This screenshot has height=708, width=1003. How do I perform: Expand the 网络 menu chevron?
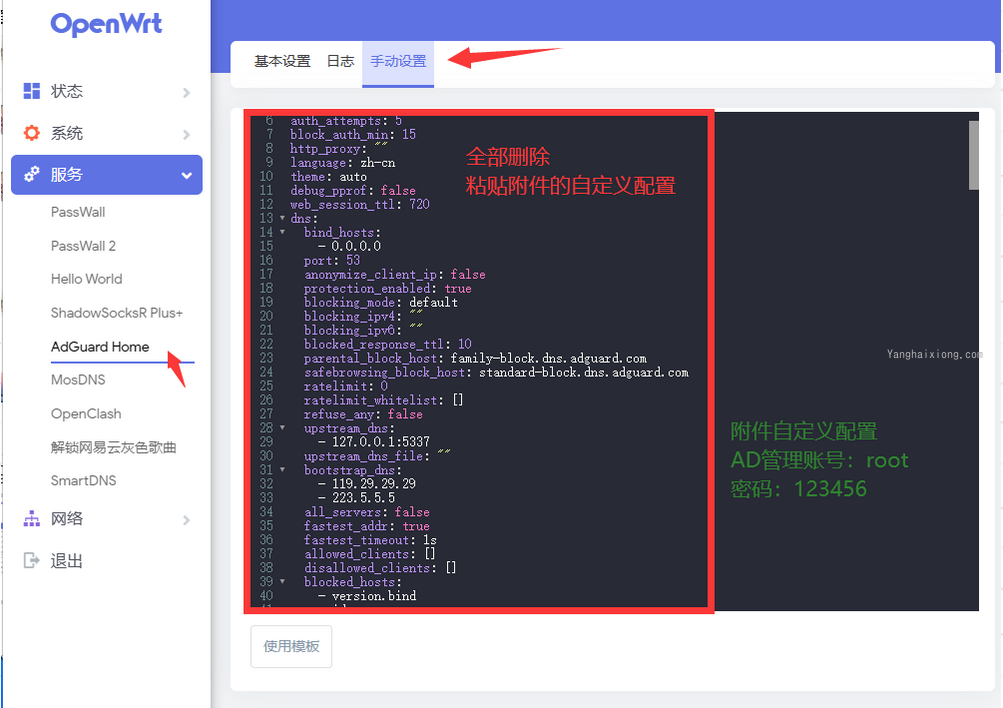coord(186,520)
